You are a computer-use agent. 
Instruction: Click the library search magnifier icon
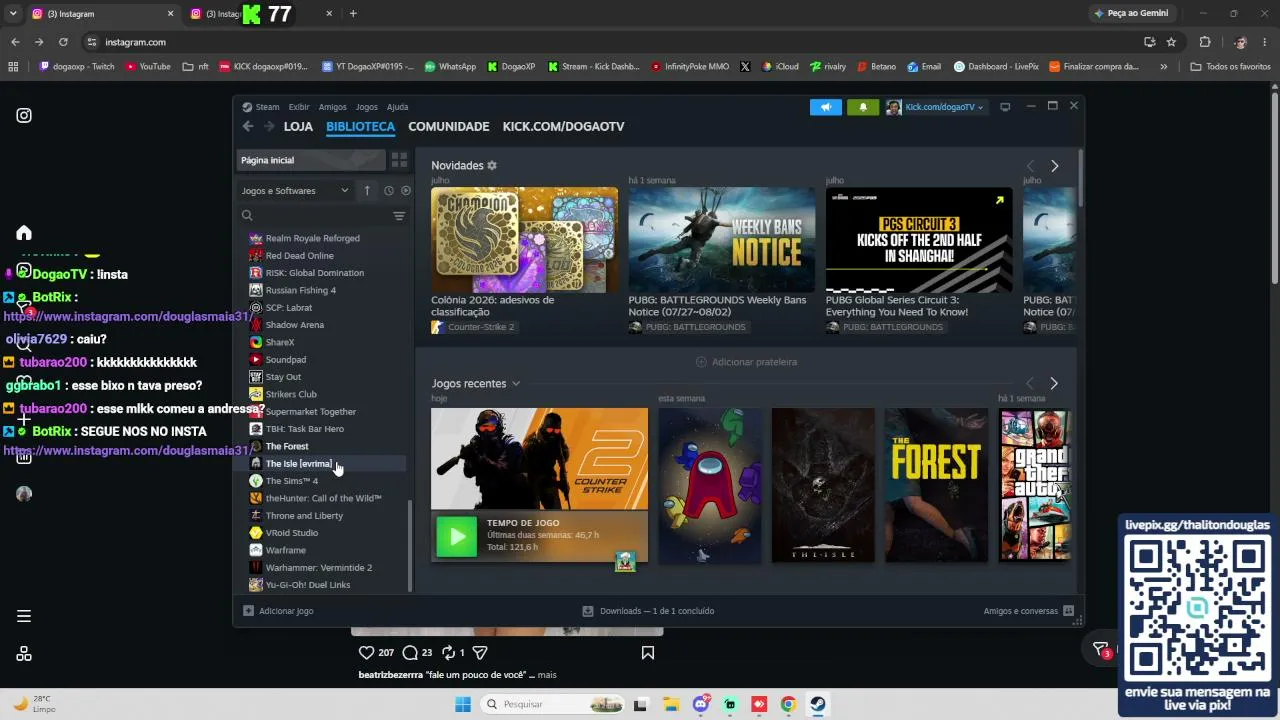point(247,215)
